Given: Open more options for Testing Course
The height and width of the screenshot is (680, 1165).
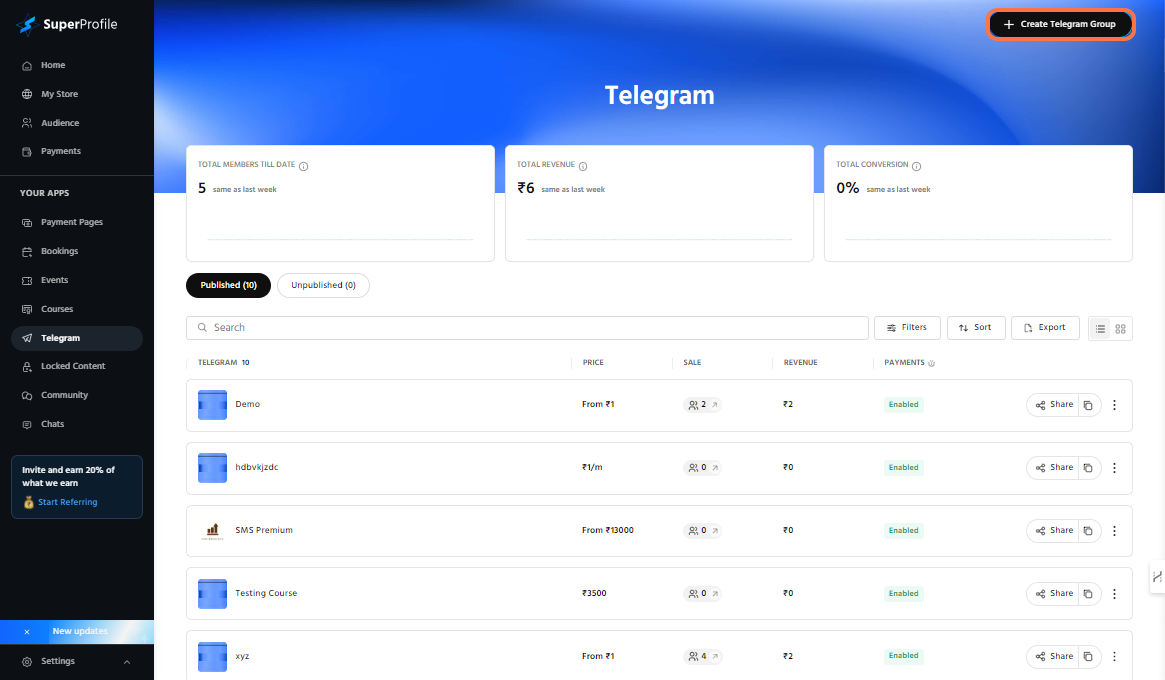Looking at the screenshot, I should (x=1114, y=594).
